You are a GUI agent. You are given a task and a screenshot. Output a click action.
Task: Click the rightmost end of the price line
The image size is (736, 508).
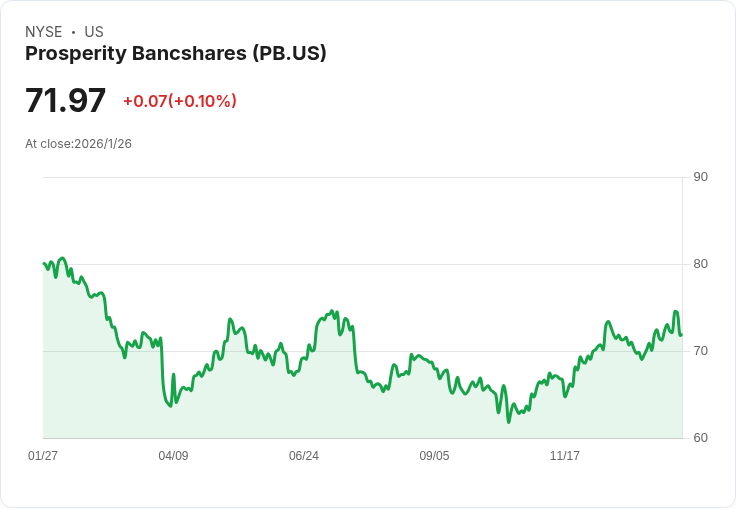(681, 335)
